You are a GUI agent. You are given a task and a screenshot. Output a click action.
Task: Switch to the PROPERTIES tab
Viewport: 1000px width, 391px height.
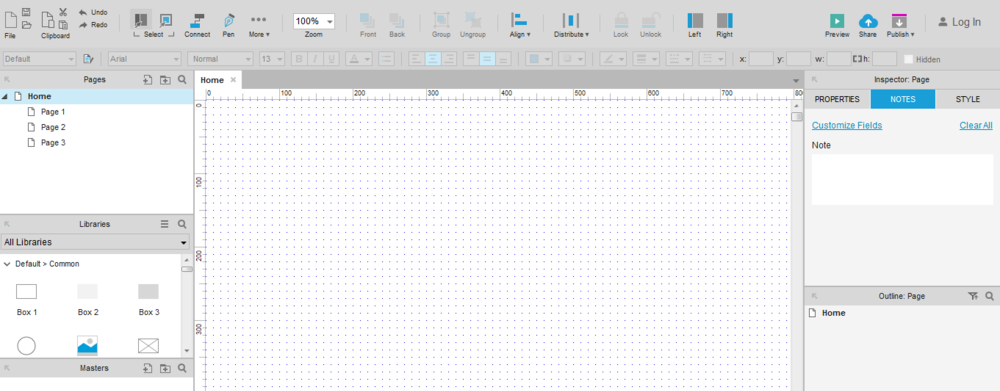(x=837, y=100)
